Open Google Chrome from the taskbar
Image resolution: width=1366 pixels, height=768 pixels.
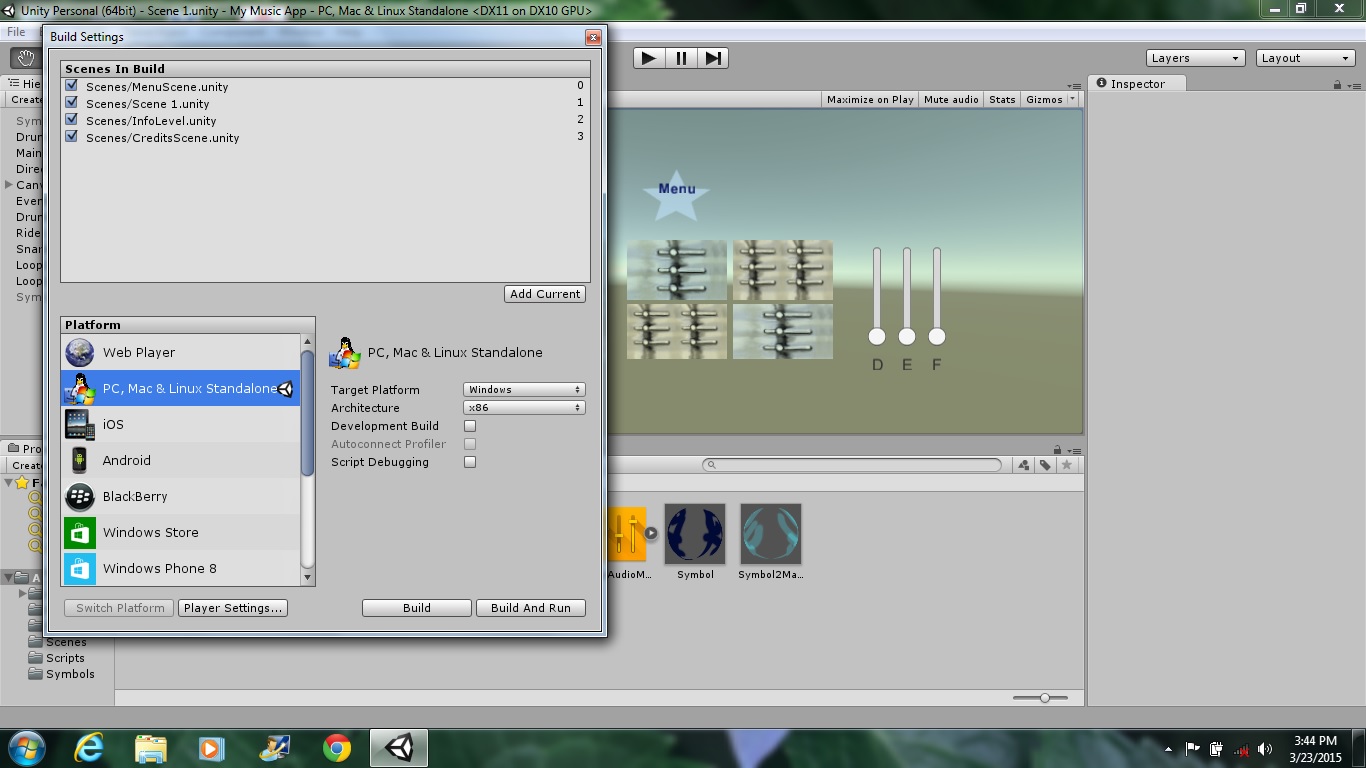337,748
